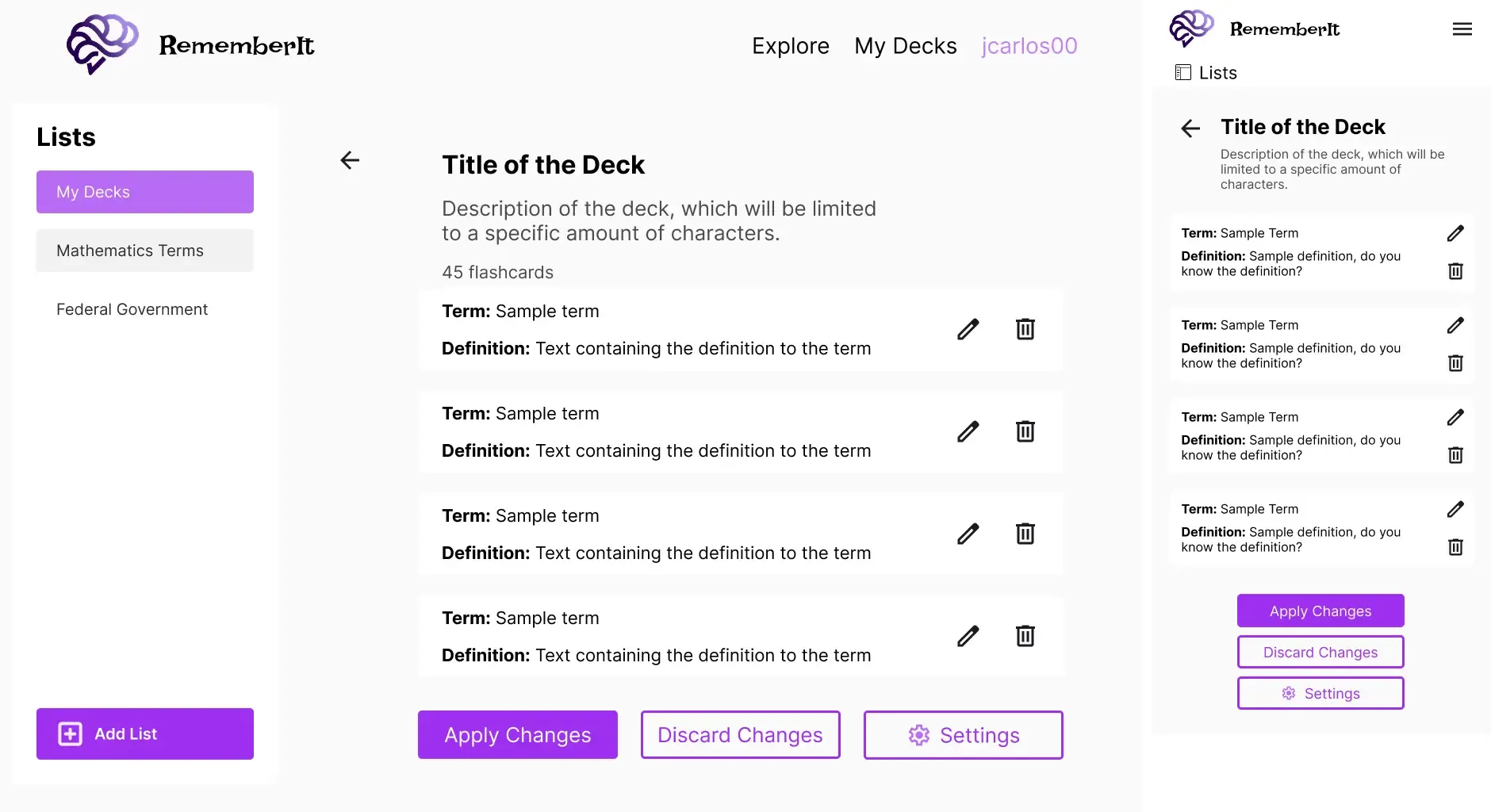This screenshot has height=812, width=1491.
Task: Open the Explore navigation item
Action: point(790,46)
